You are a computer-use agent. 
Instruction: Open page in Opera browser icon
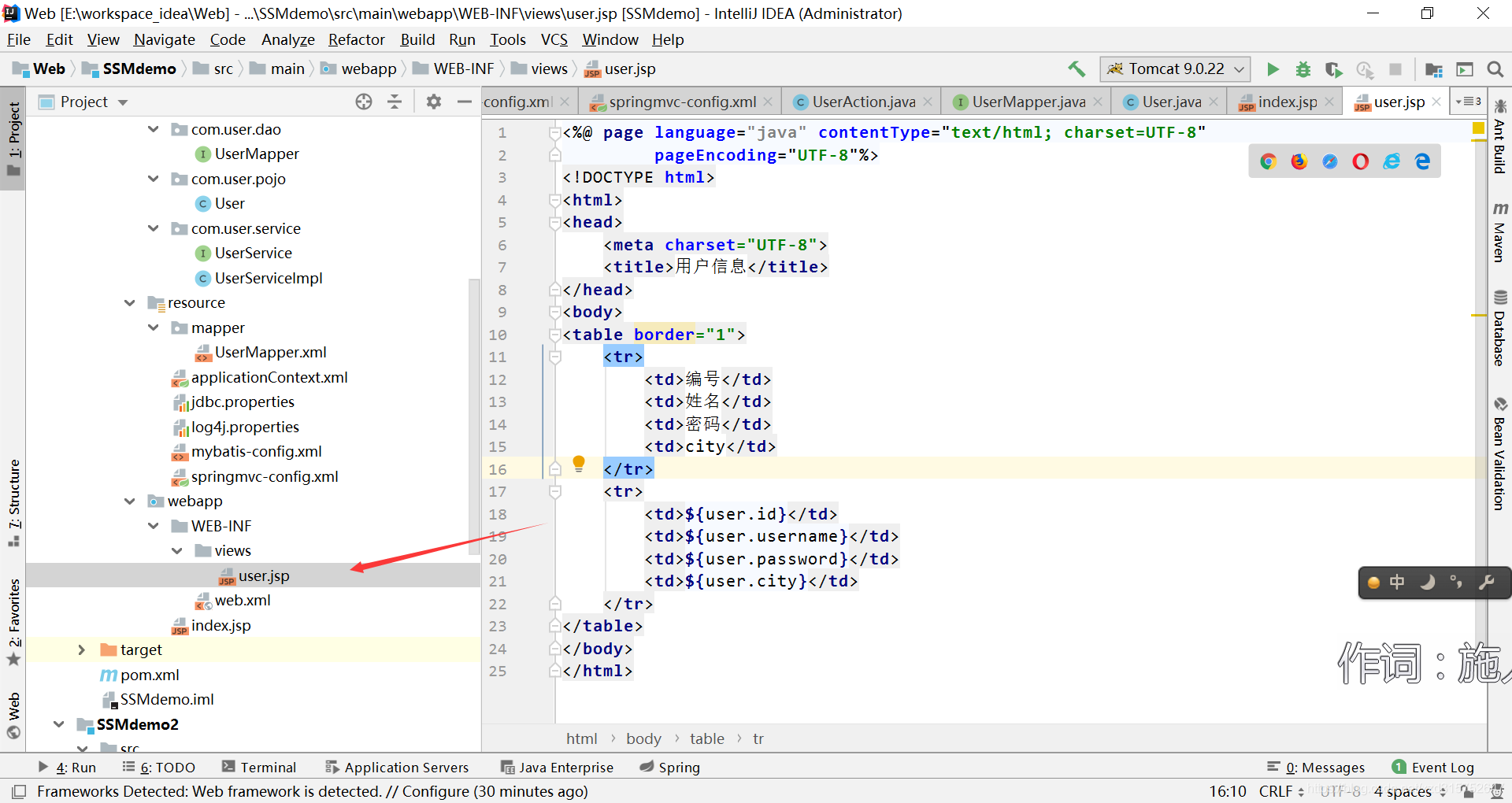1361,161
